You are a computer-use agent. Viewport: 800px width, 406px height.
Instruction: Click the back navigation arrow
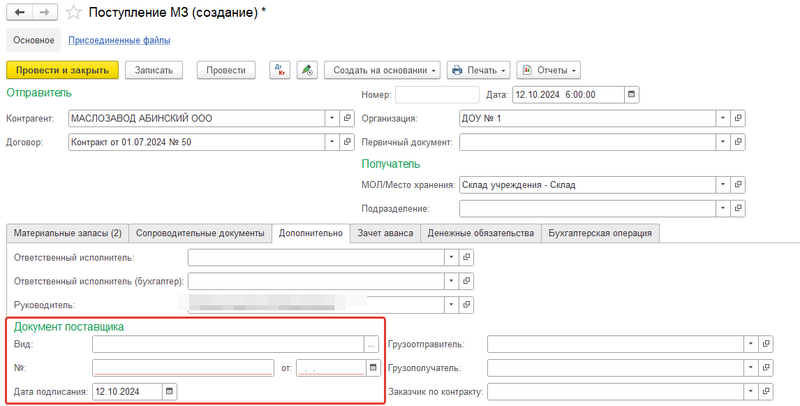pyautogui.click(x=19, y=12)
